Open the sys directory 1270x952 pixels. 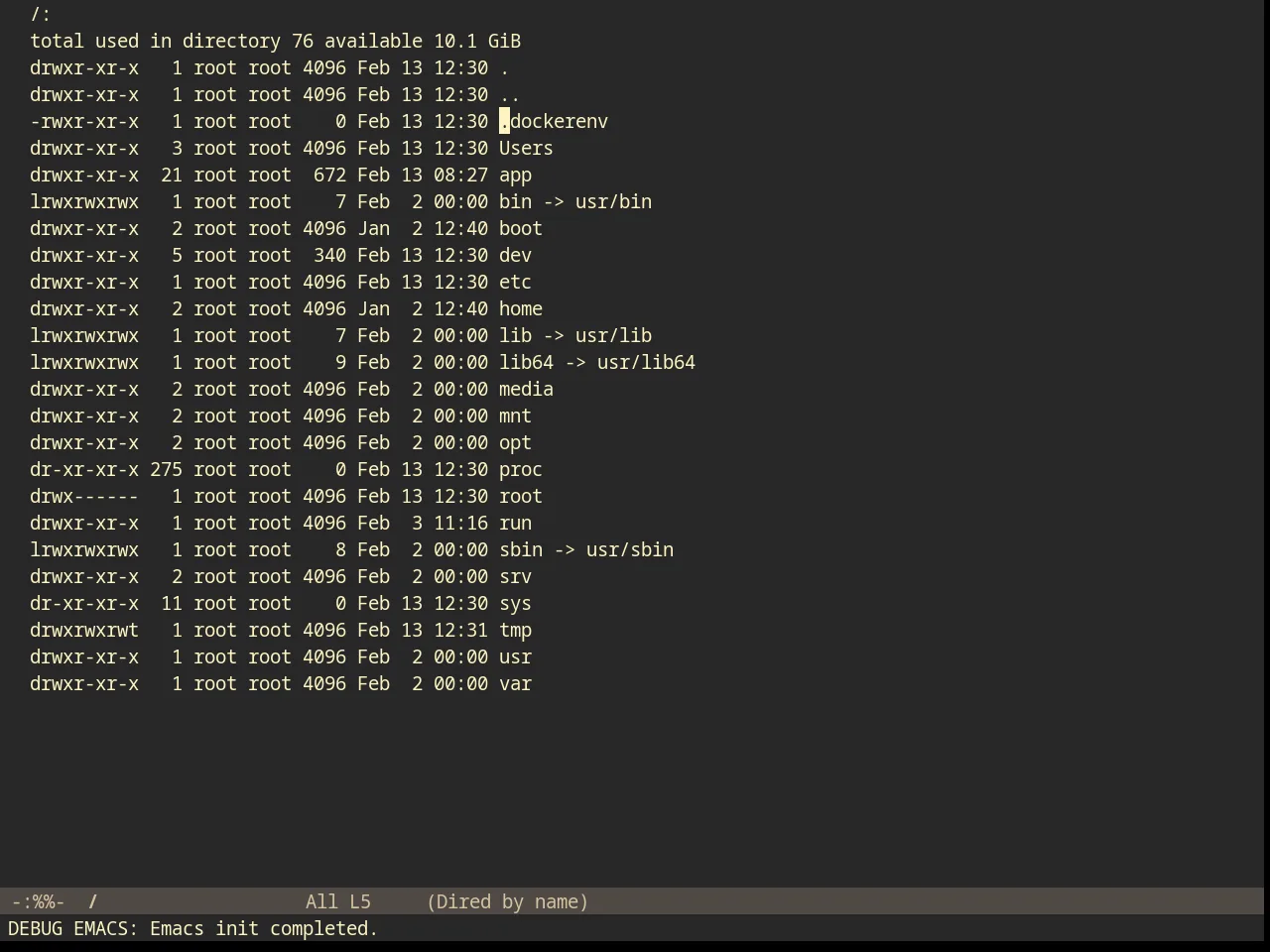click(x=515, y=604)
